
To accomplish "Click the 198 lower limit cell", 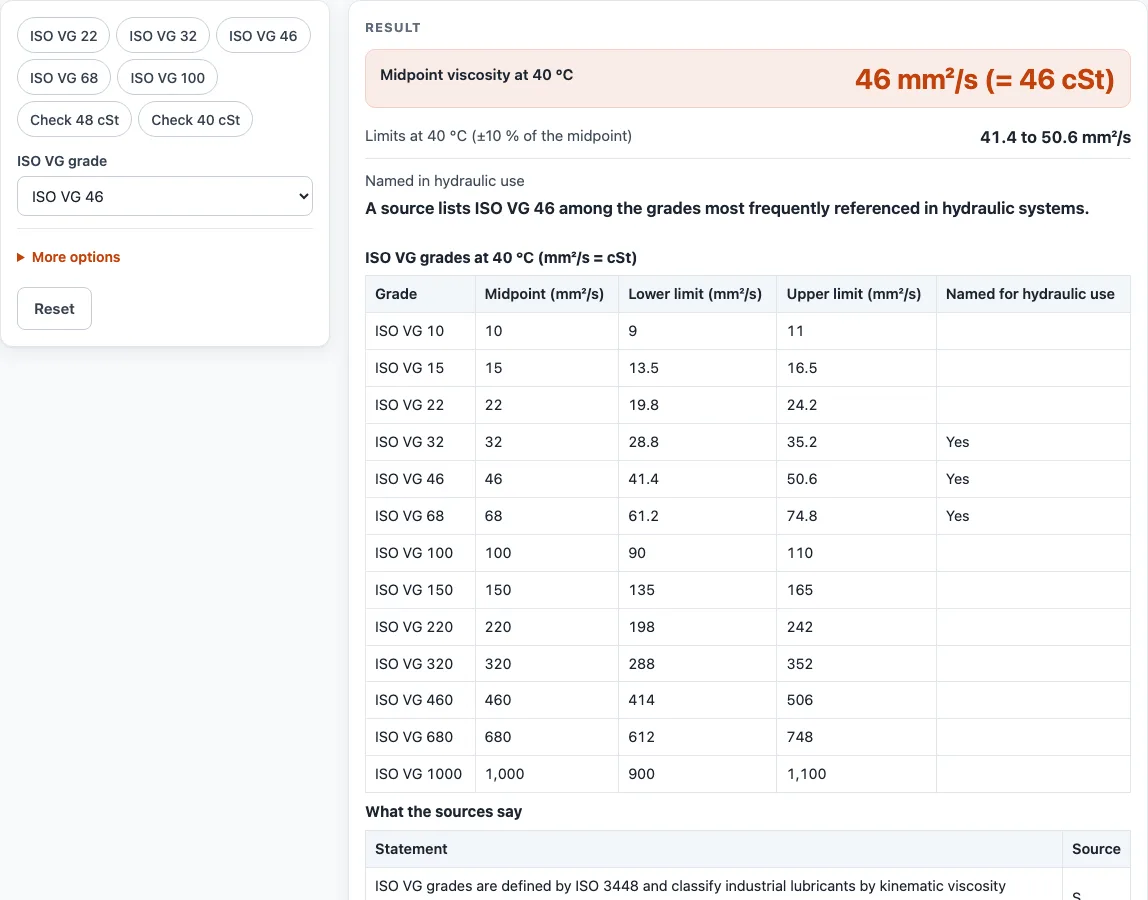I will [698, 627].
